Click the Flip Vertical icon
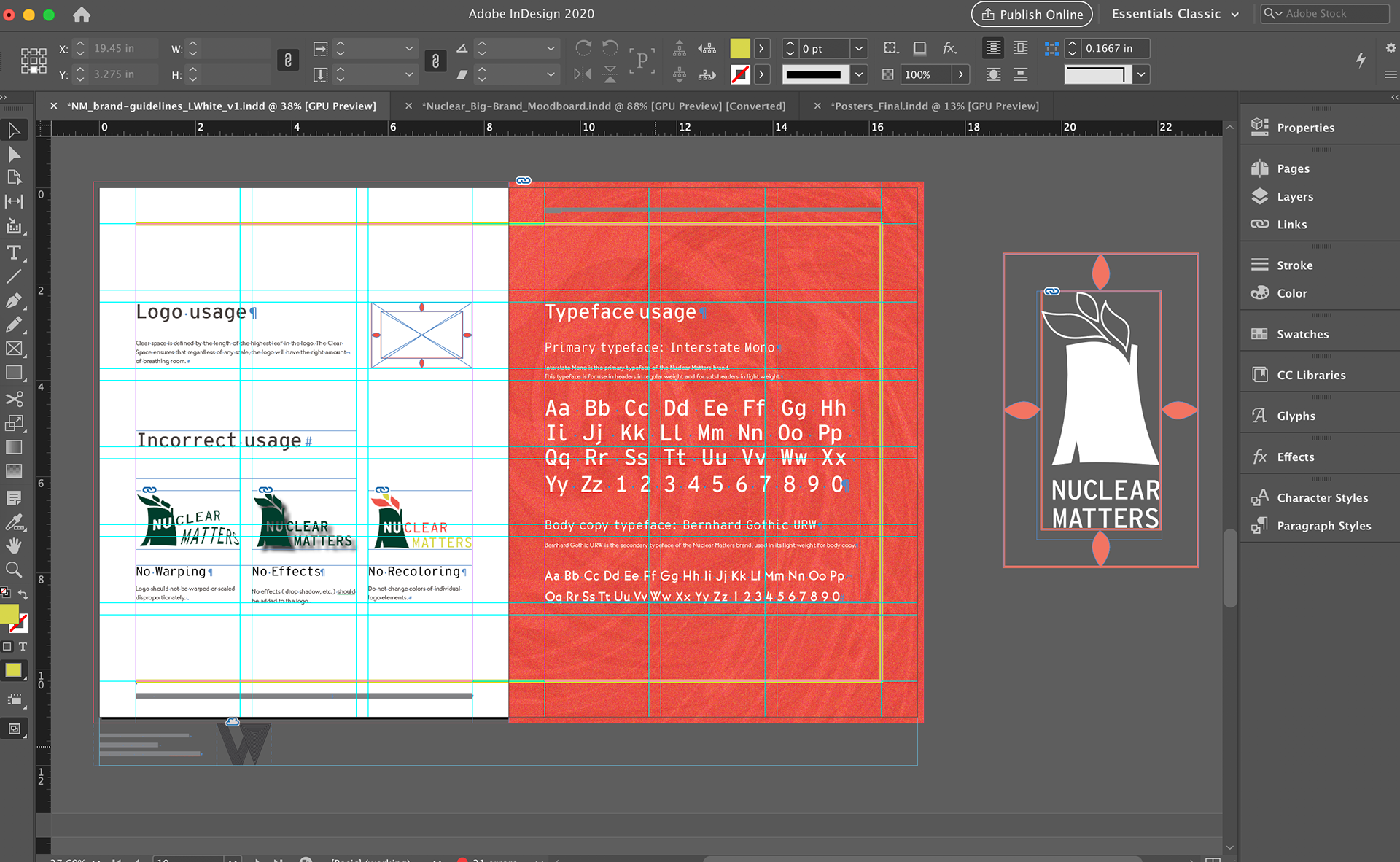Screen dimensions: 1400x862 (610, 74)
